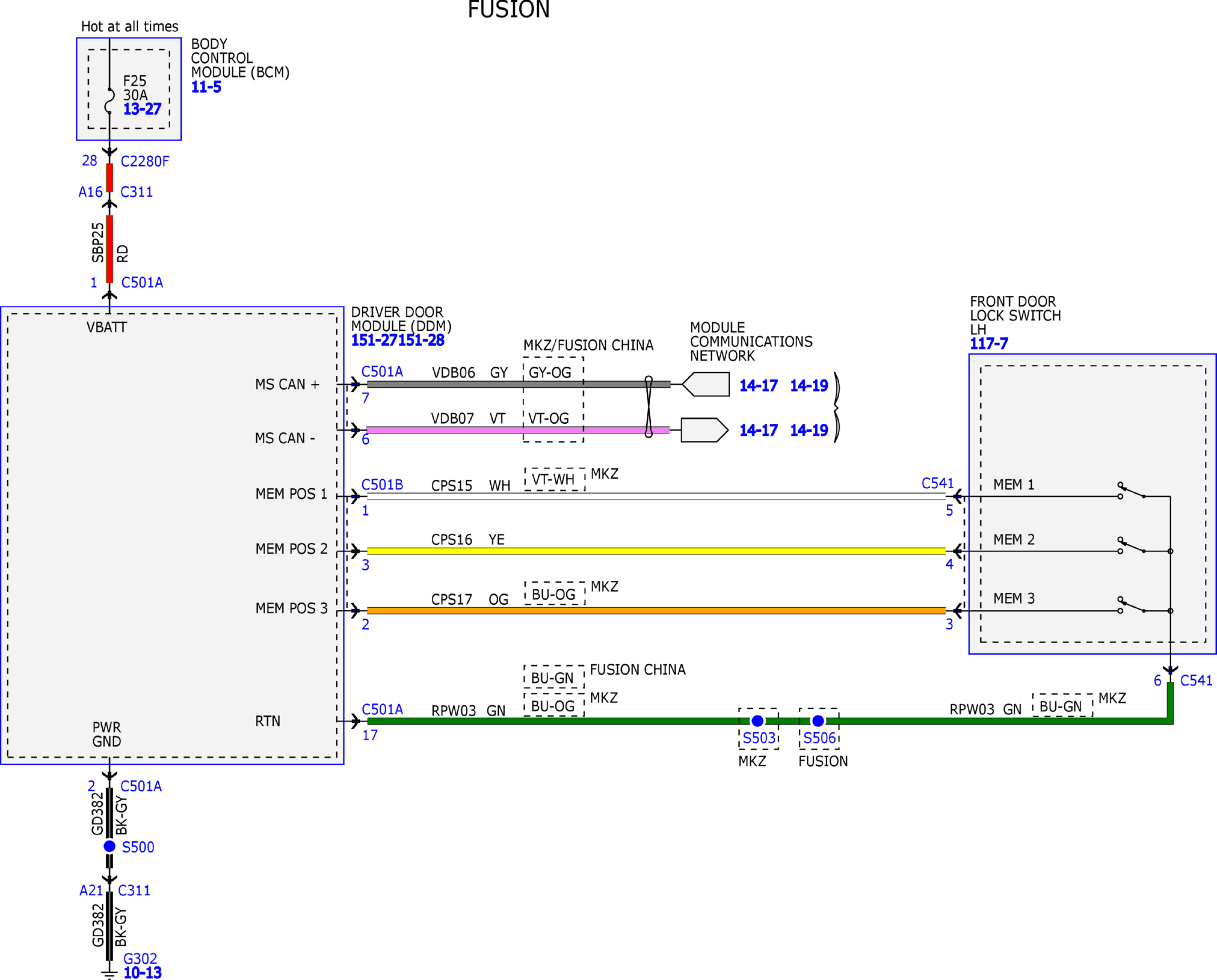Open the 11-5 BCM page reference

pos(206,87)
